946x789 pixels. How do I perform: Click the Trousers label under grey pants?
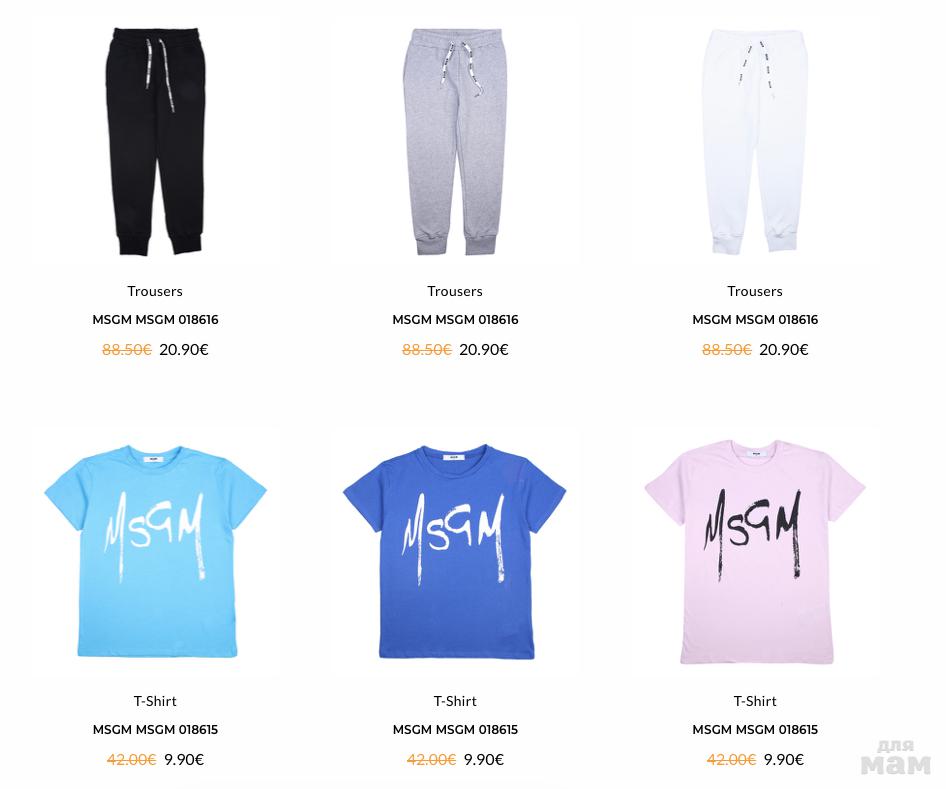[455, 291]
